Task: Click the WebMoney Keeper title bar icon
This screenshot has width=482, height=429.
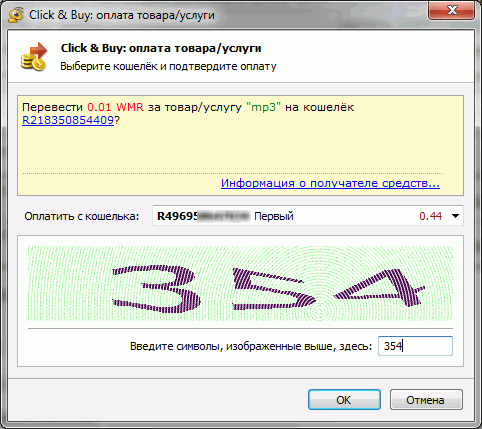Action: (x=15, y=15)
